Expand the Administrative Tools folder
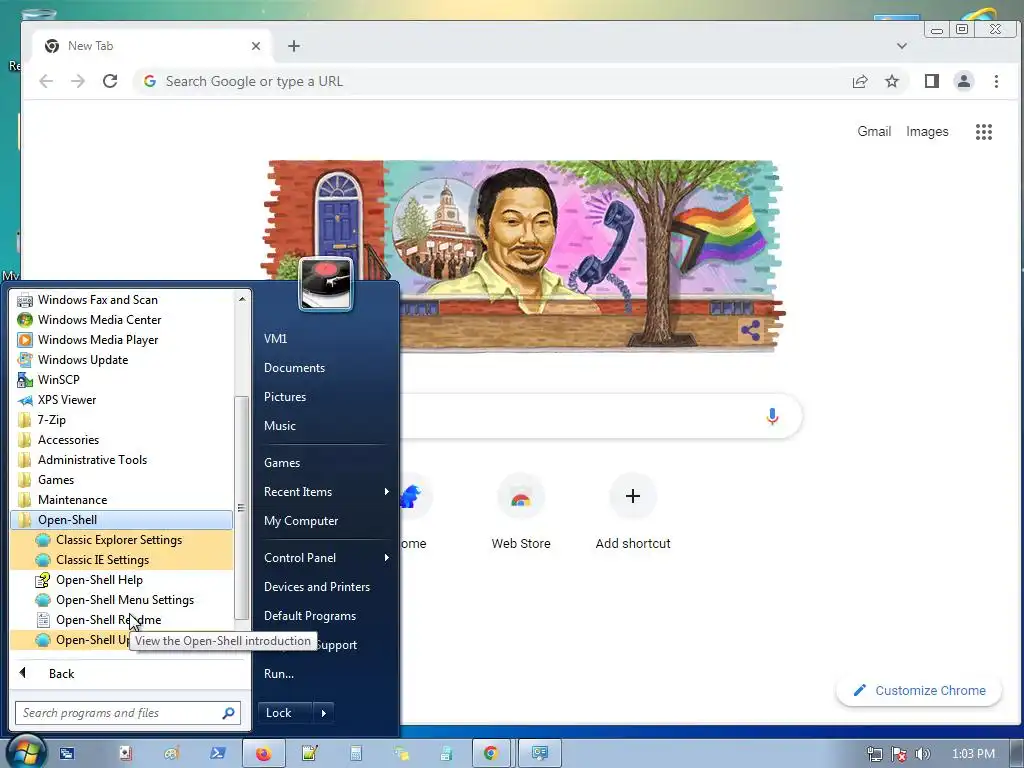 click(122, 460)
